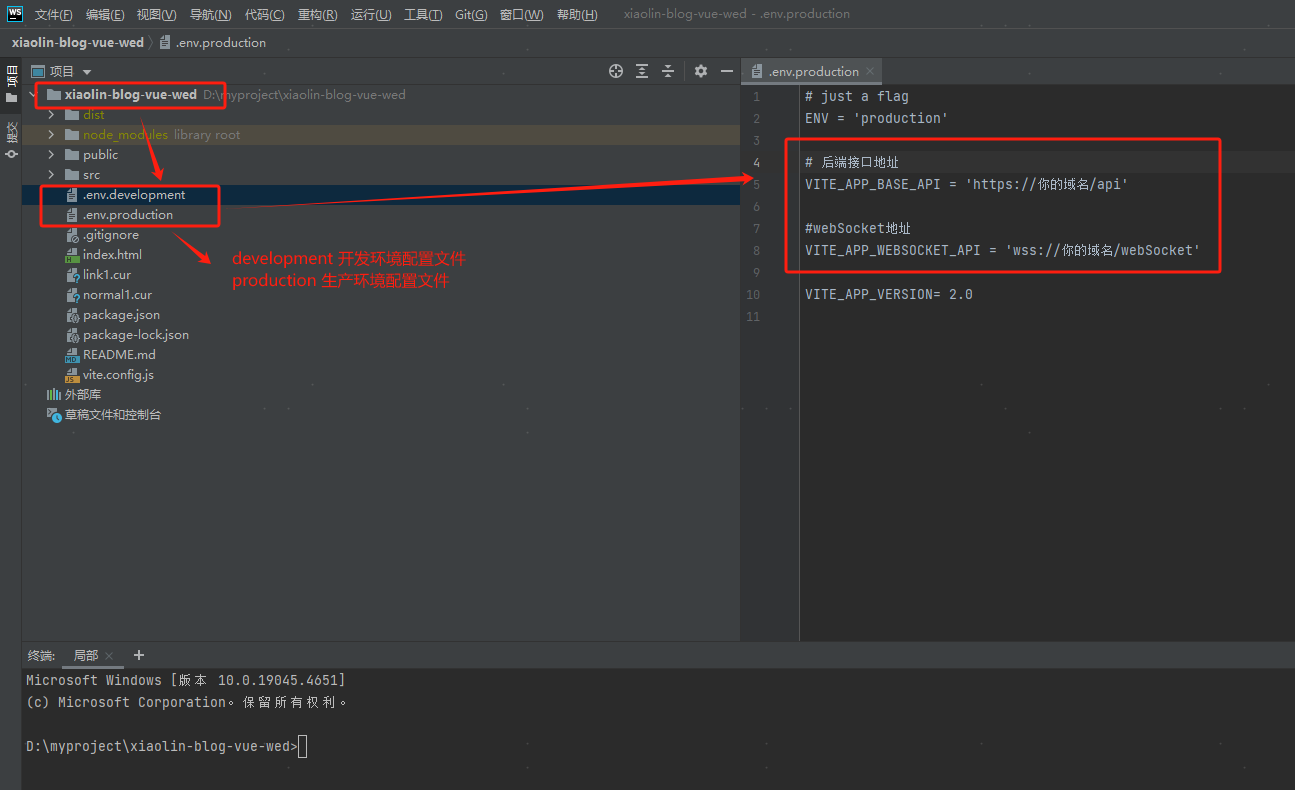
Task: Close the 局部 terminal tab
Action: point(109,656)
